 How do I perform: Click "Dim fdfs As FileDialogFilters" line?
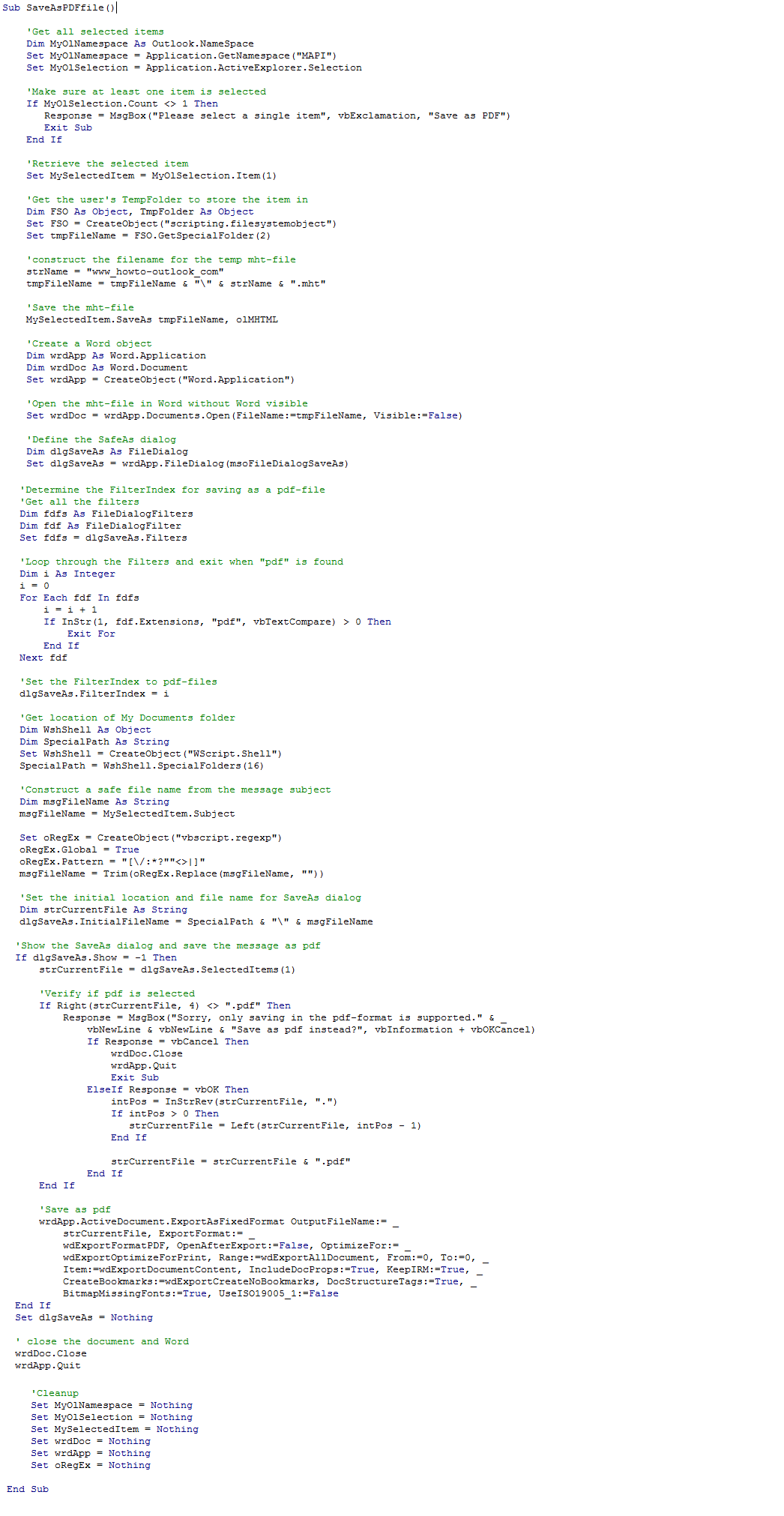tap(106, 514)
